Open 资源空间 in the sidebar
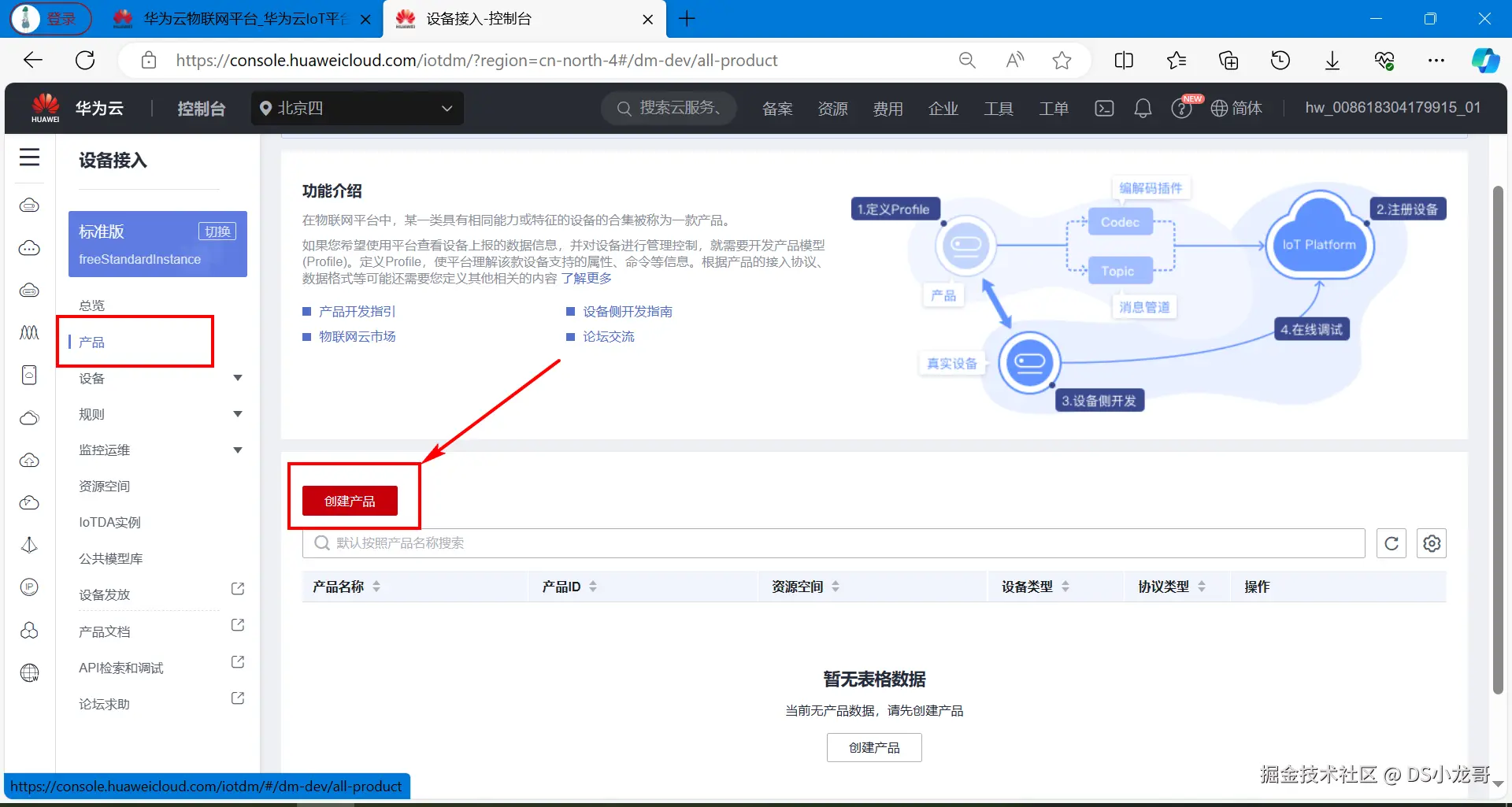Screen dimensions: 1512x807 click(105, 487)
